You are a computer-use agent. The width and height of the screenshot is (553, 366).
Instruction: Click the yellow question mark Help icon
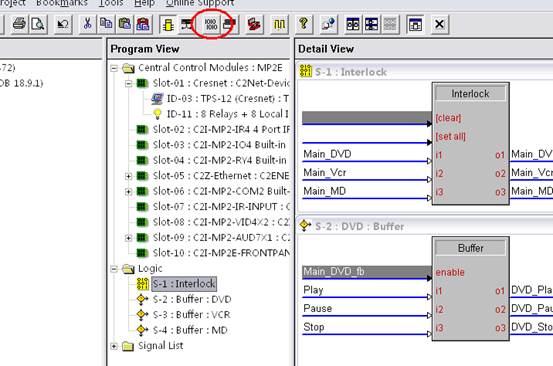(x=304, y=24)
